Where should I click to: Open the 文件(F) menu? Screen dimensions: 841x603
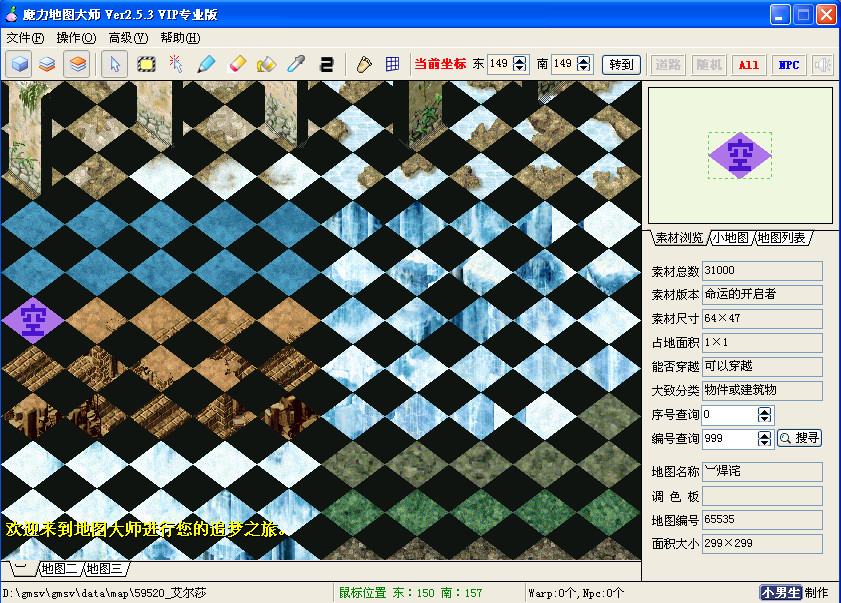coord(25,38)
